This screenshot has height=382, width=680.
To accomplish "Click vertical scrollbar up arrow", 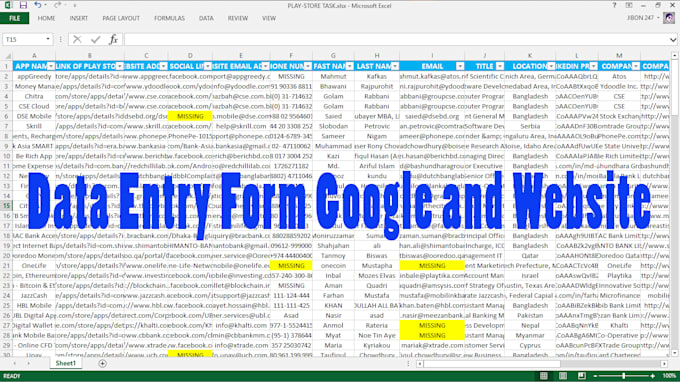I will coord(674,56).
